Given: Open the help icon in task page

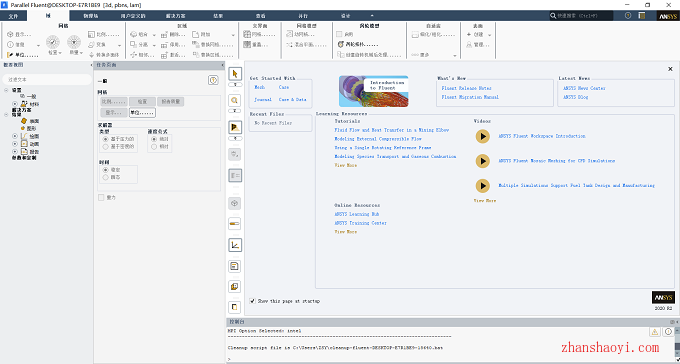Looking at the screenshot, I should 213,80.
